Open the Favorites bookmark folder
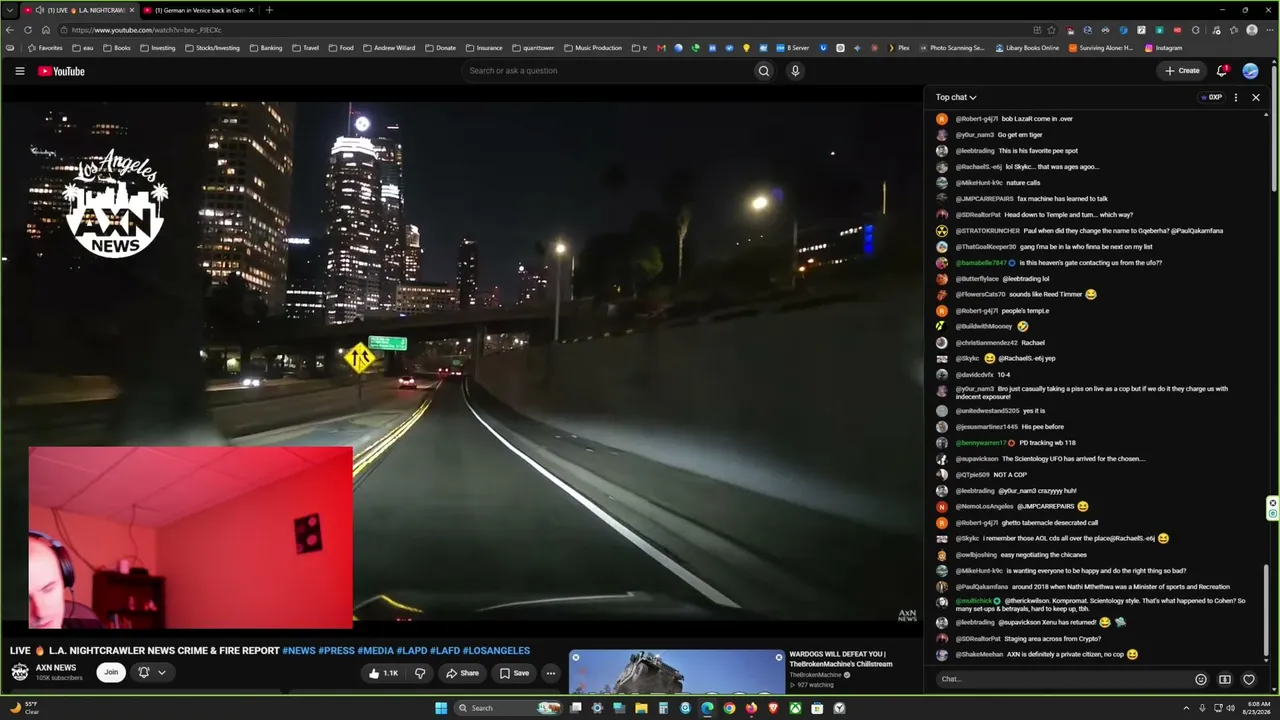 pos(45,48)
